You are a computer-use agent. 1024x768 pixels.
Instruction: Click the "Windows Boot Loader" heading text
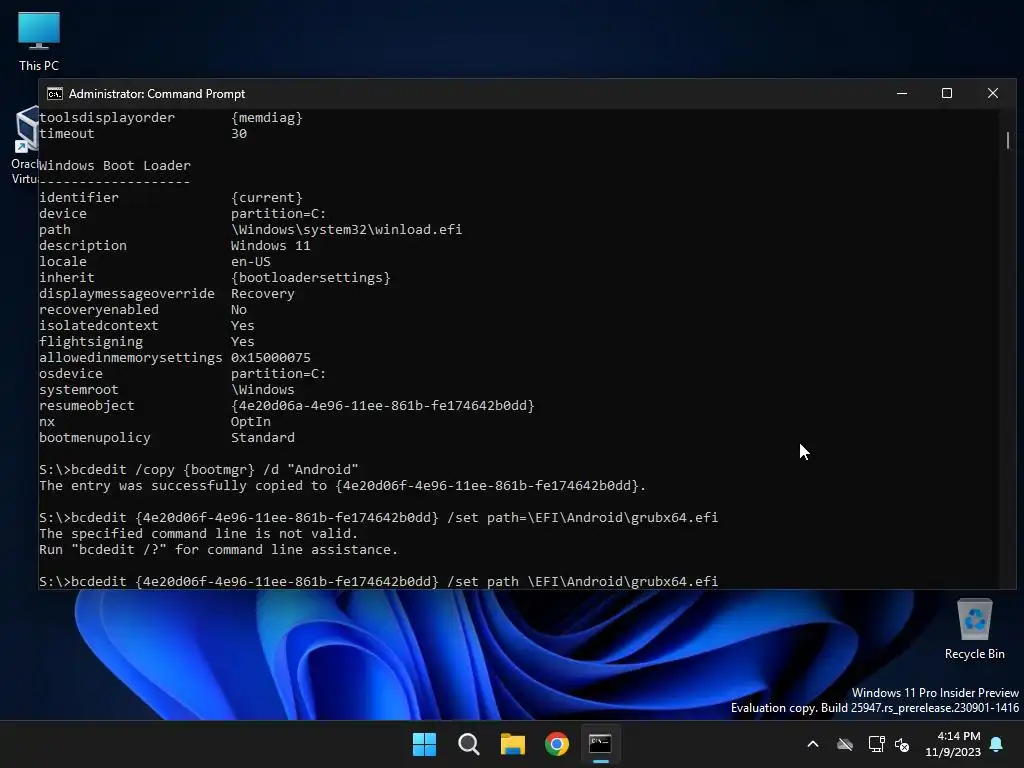pyautogui.click(x=115, y=166)
